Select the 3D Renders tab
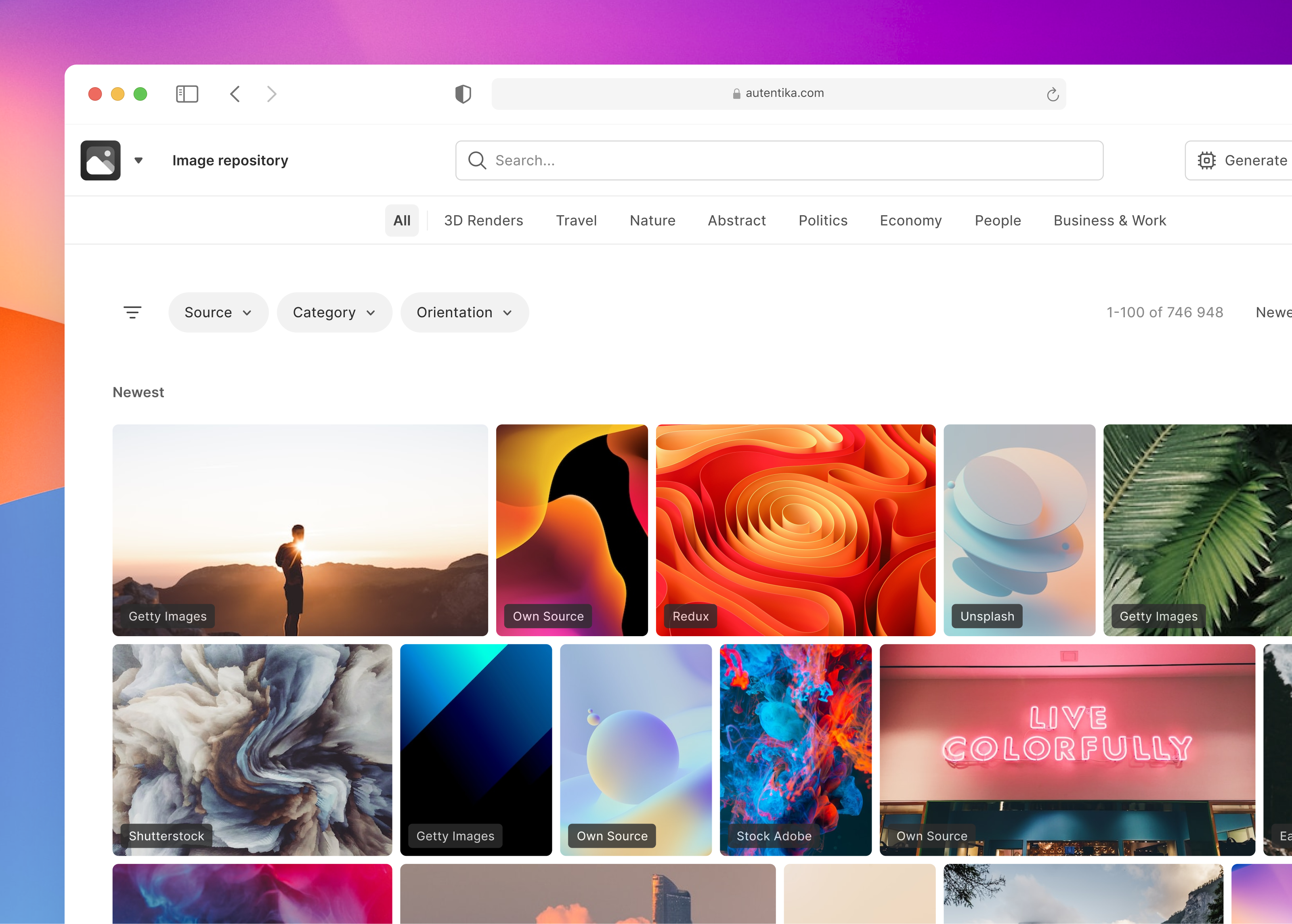The height and width of the screenshot is (924, 1292). click(x=484, y=220)
